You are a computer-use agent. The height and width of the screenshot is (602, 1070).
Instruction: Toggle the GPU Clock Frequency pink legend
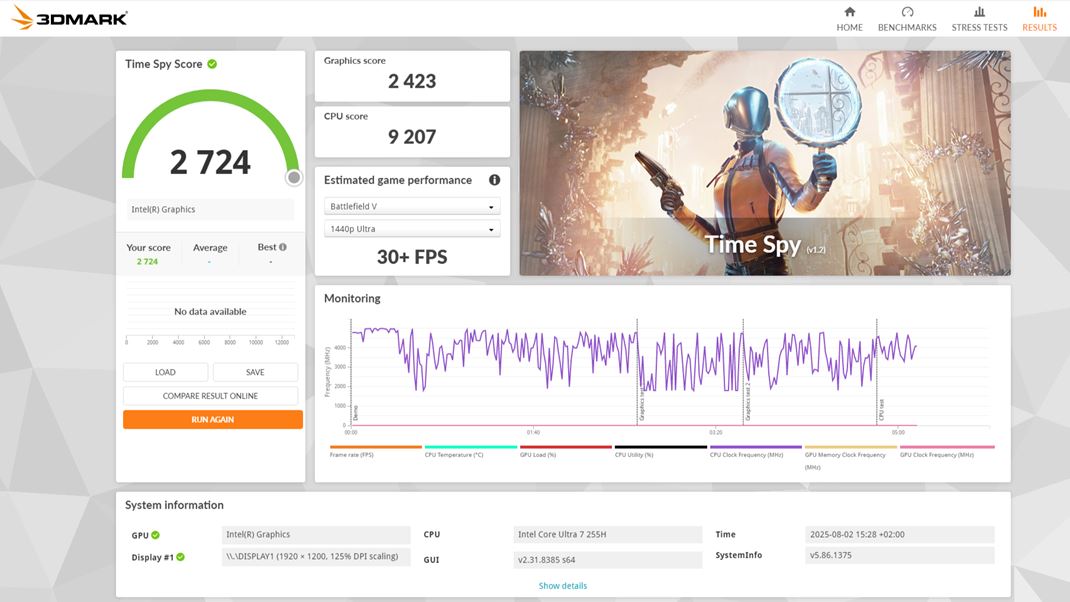click(x=946, y=450)
